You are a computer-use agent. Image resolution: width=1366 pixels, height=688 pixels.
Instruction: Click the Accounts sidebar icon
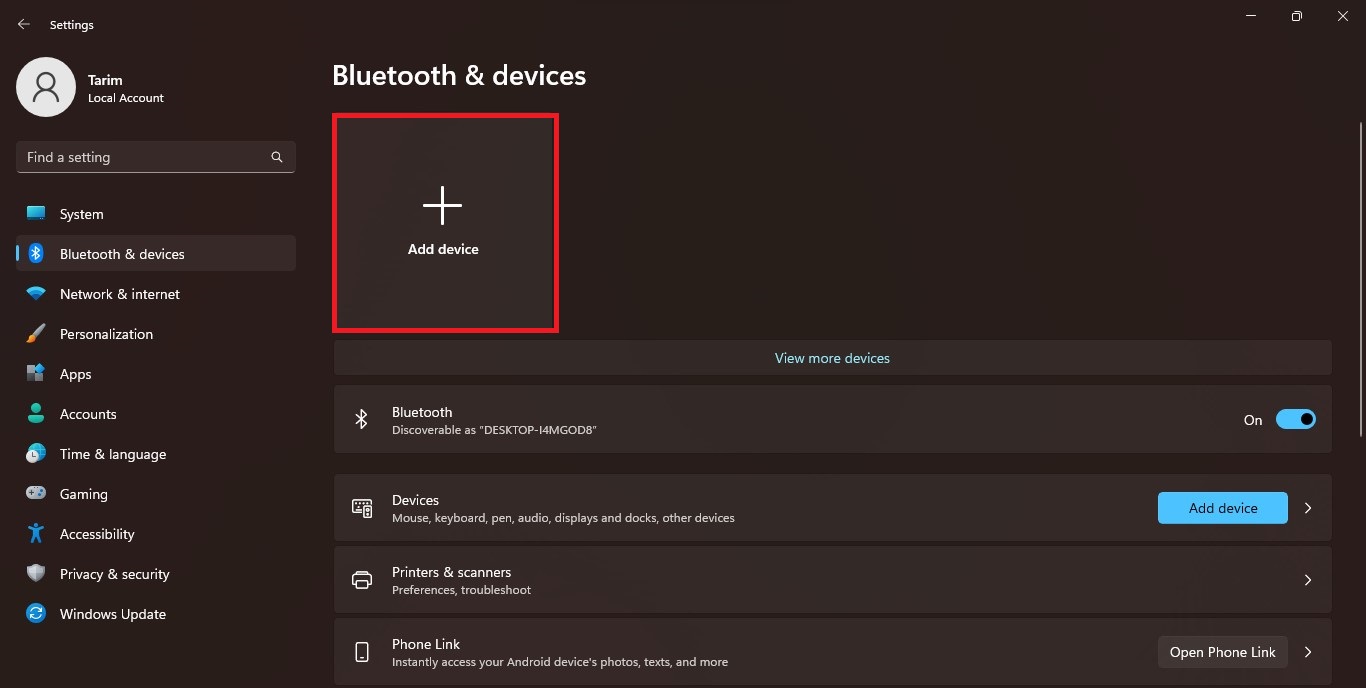click(36, 413)
